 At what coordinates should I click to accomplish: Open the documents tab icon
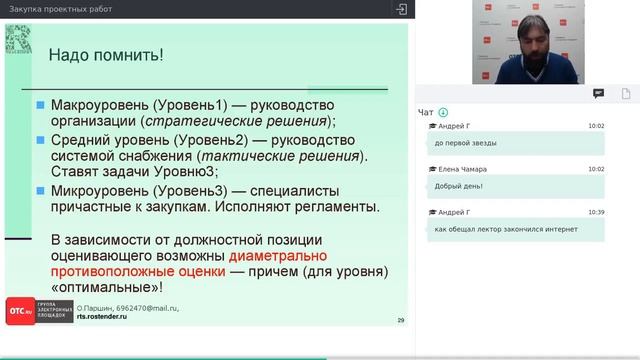coord(626,93)
